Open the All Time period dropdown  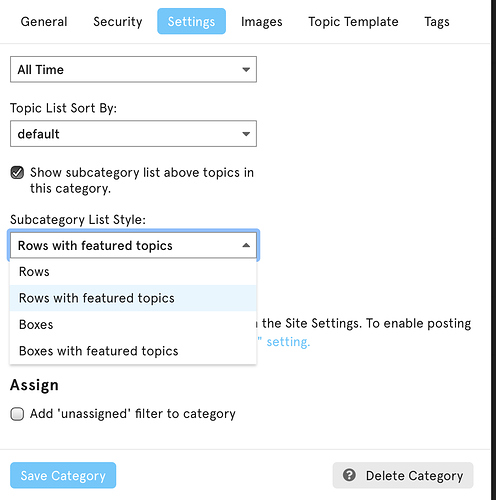click(x=133, y=69)
